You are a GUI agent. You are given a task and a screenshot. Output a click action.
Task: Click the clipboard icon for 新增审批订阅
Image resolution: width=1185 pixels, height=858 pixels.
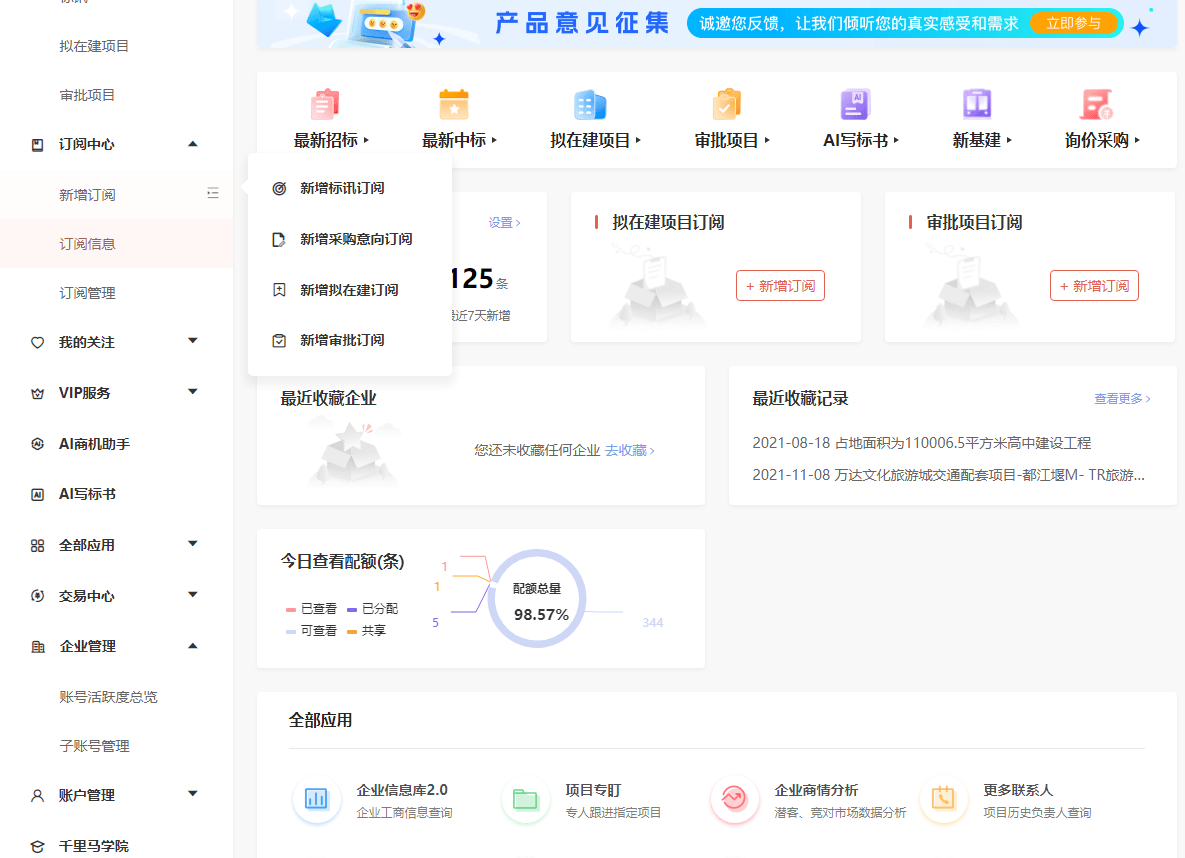(279, 340)
